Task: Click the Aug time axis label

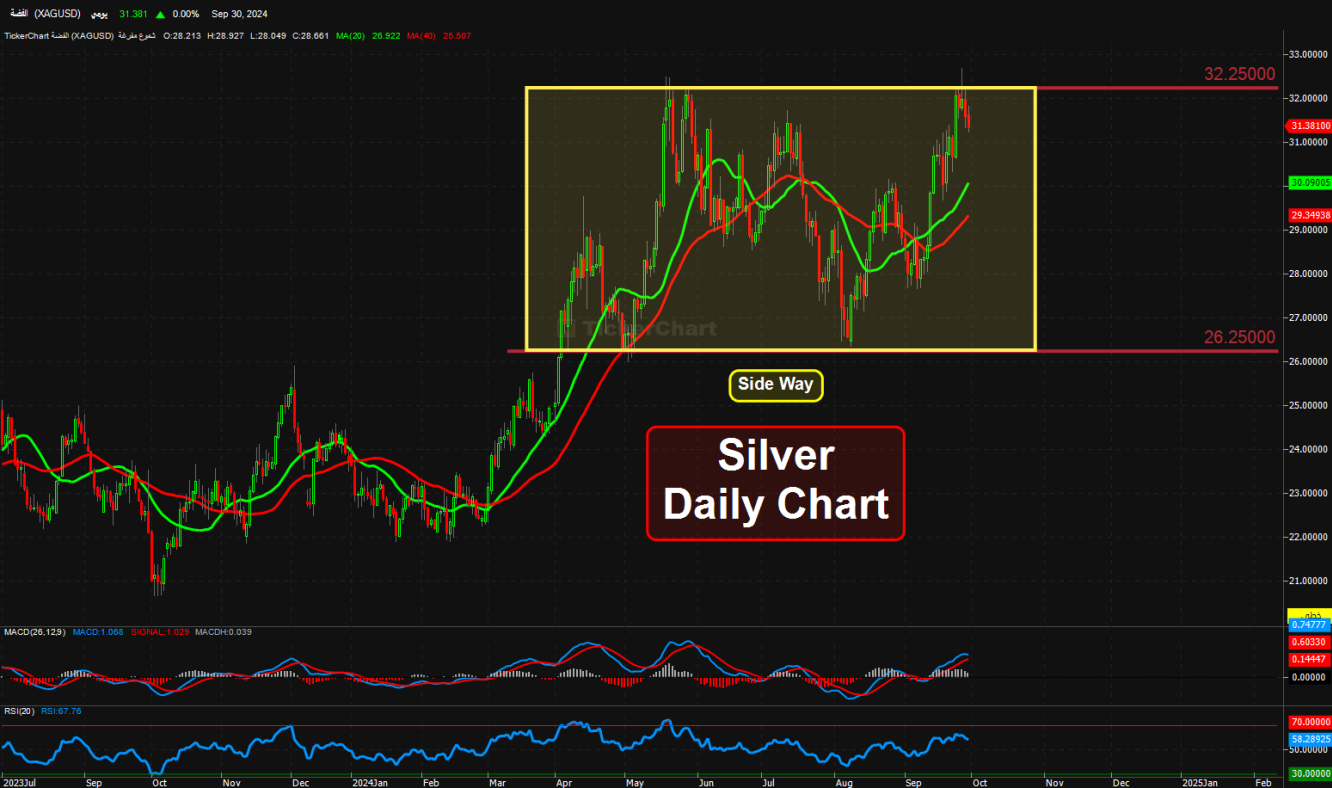Action: (843, 782)
